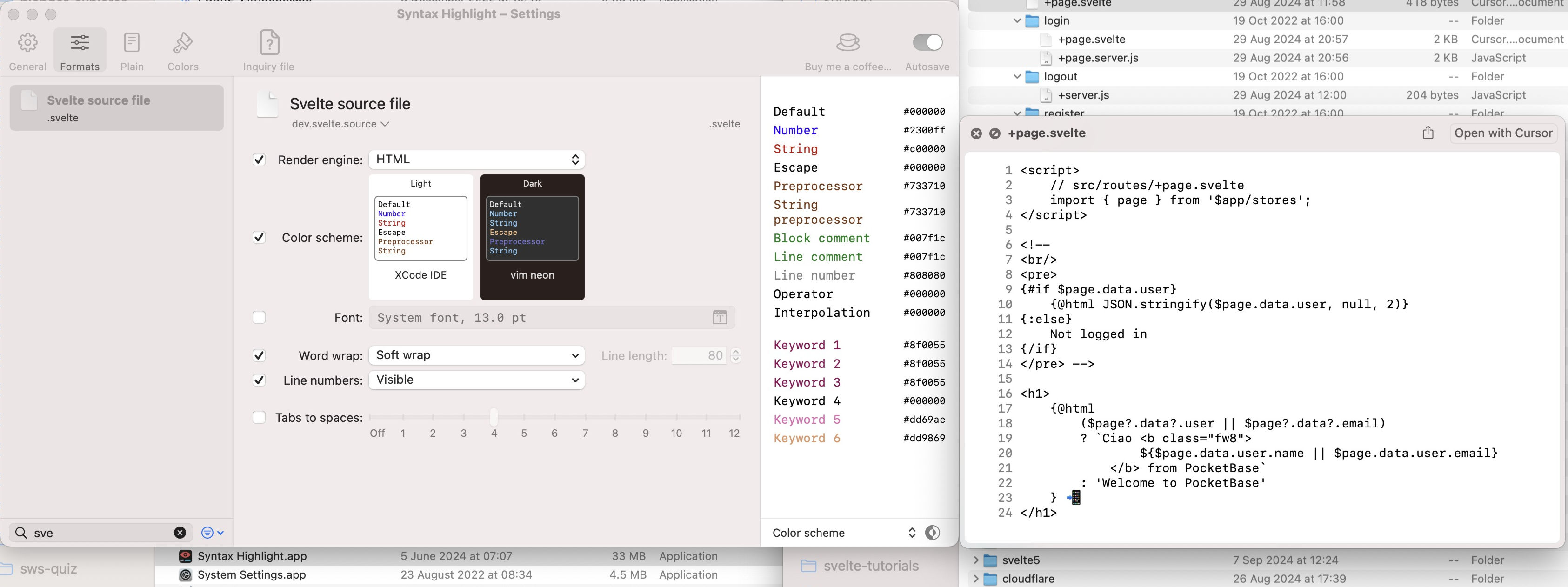Expand the dev.svelte.source UTI dropdown
The width and height of the screenshot is (1568, 587).
pos(340,124)
